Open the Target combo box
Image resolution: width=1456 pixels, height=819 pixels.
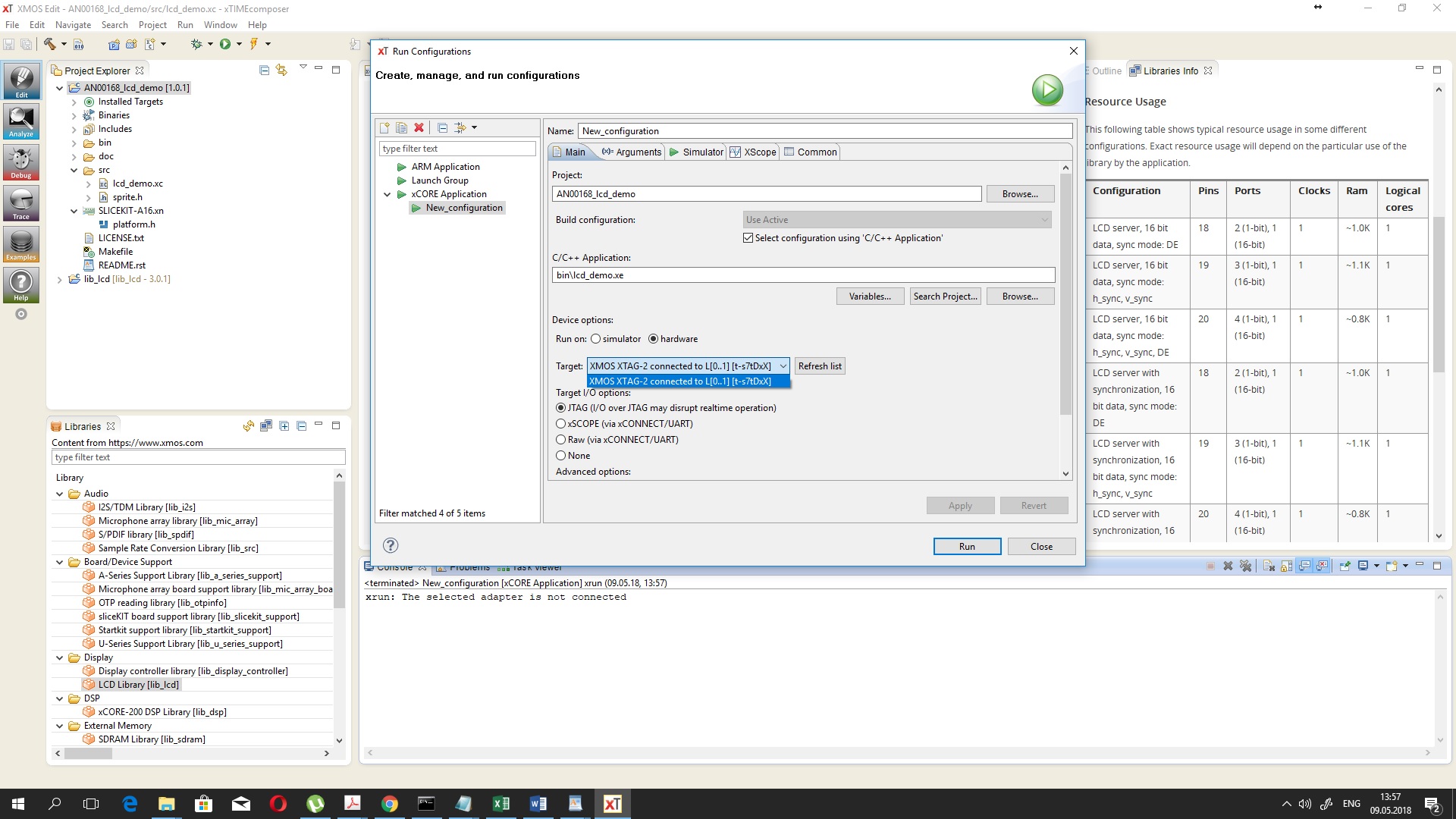coord(688,366)
